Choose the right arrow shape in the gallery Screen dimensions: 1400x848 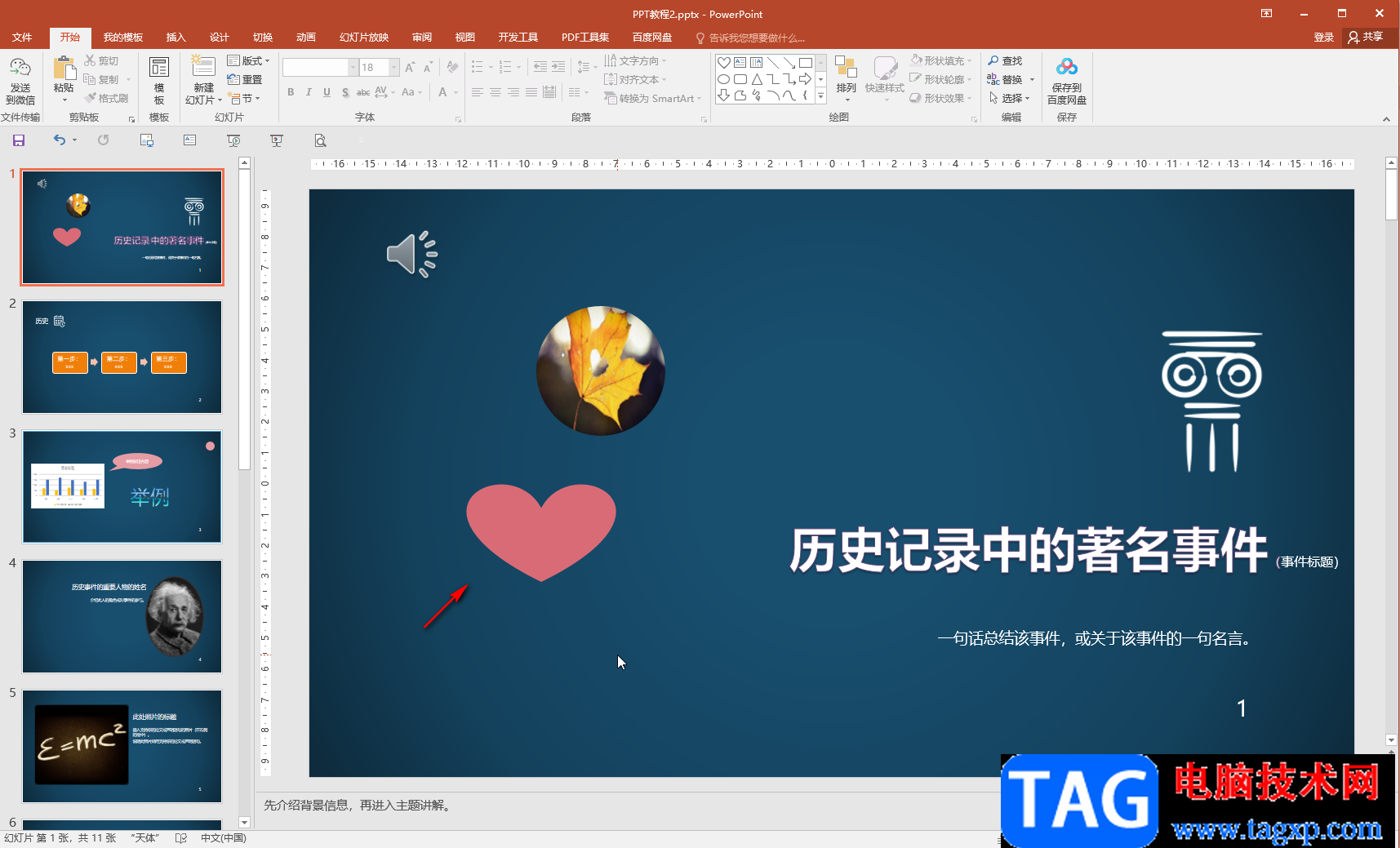(x=806, y=79)
